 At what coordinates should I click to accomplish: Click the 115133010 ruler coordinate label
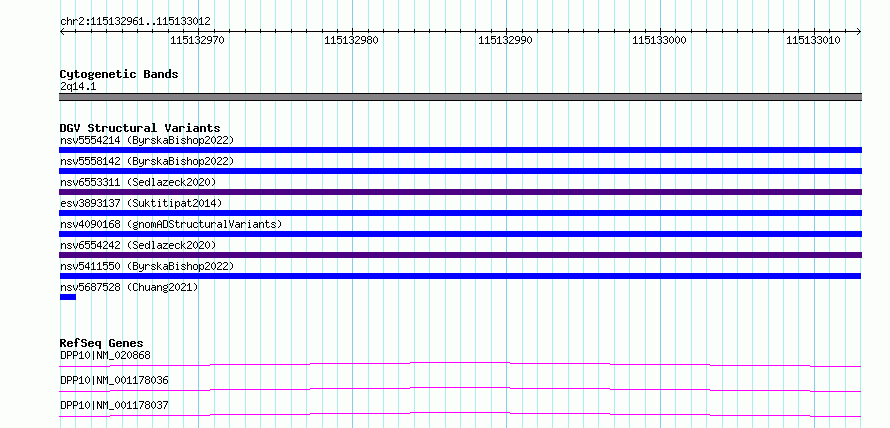[813, 40]
